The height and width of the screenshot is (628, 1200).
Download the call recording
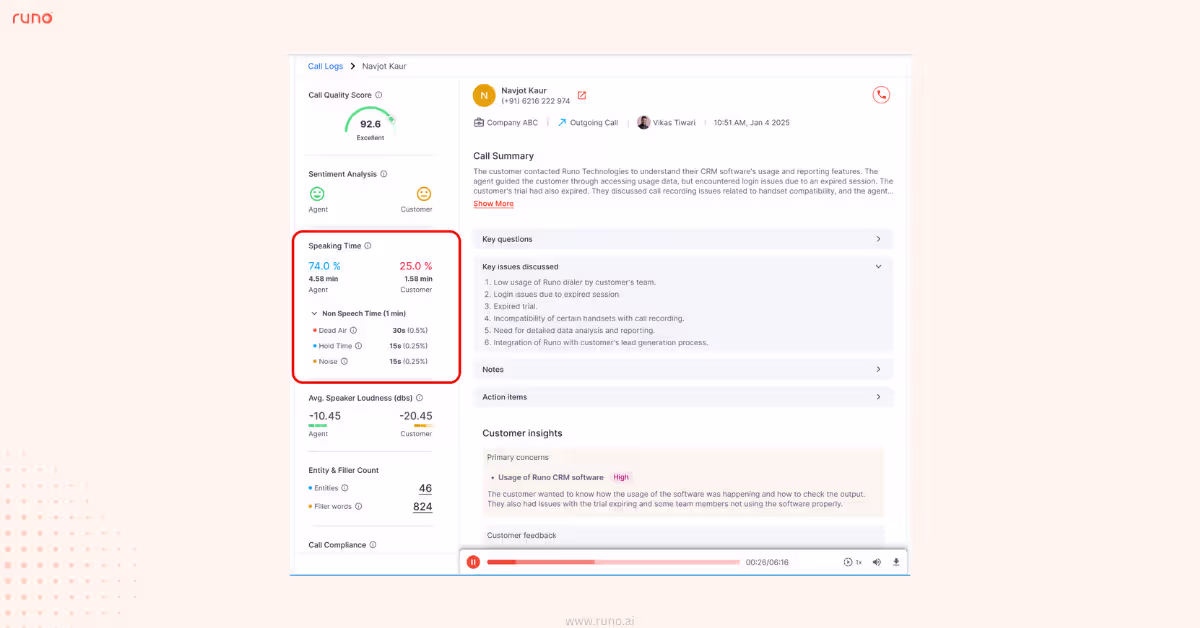pyautogui.click(x=896, y=561)
